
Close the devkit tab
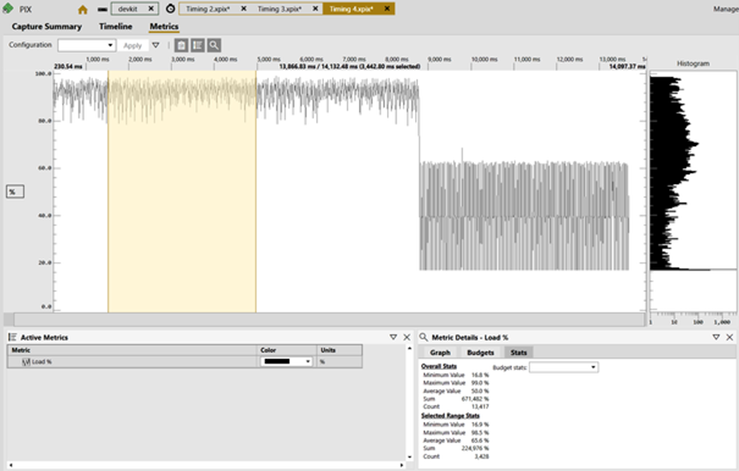[x=151, y=8]
